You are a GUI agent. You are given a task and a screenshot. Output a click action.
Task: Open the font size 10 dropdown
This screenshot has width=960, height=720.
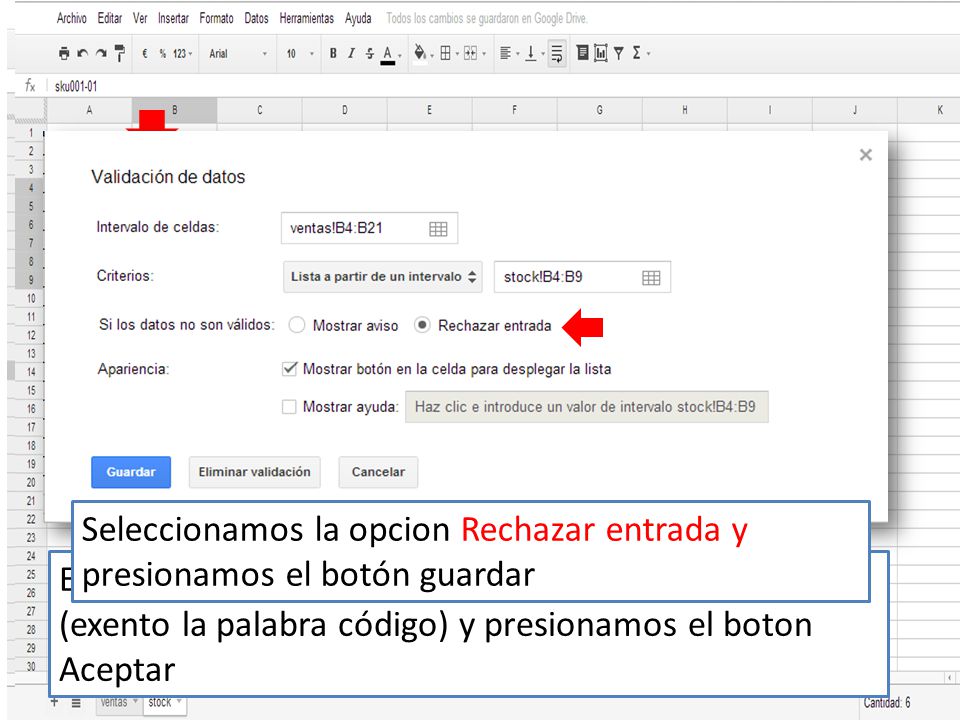click(299, 54)
